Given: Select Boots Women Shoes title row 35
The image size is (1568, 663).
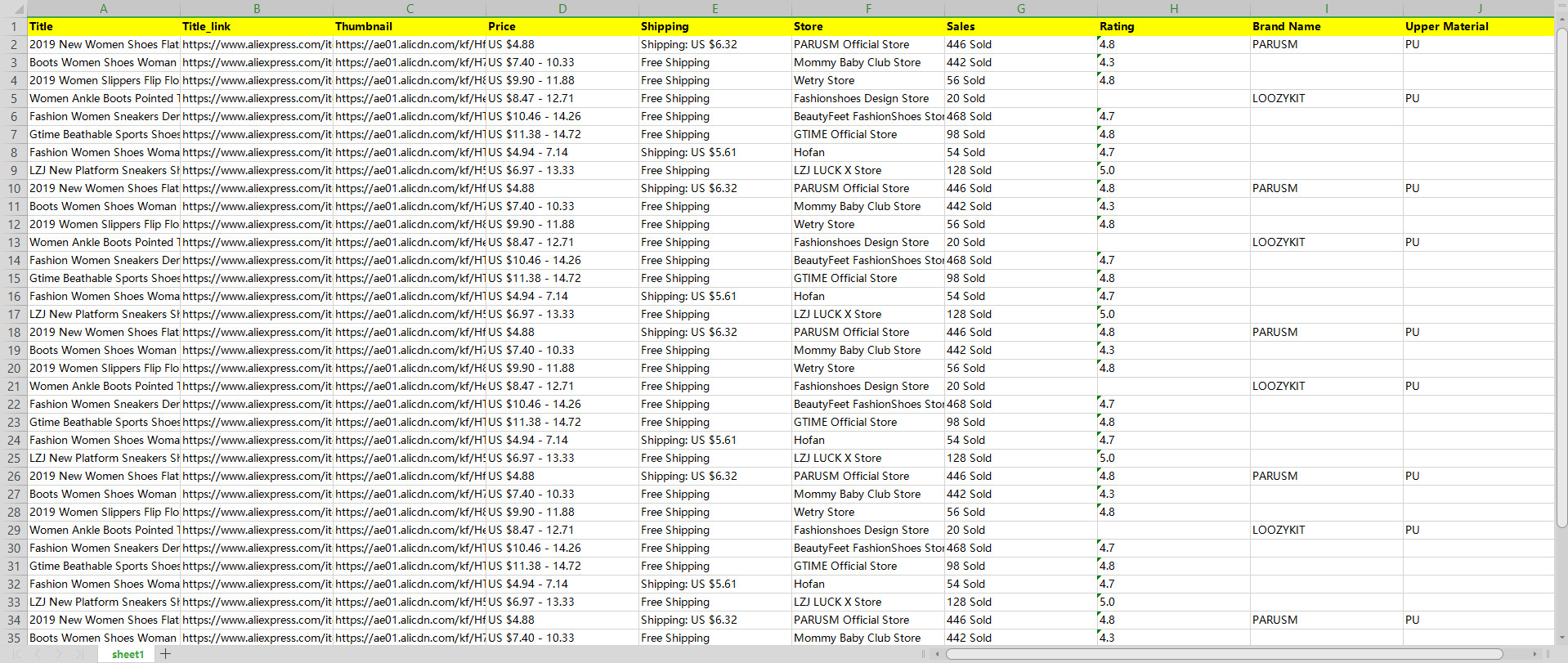Looking at the screenshot, I should [x=104, y=638].
